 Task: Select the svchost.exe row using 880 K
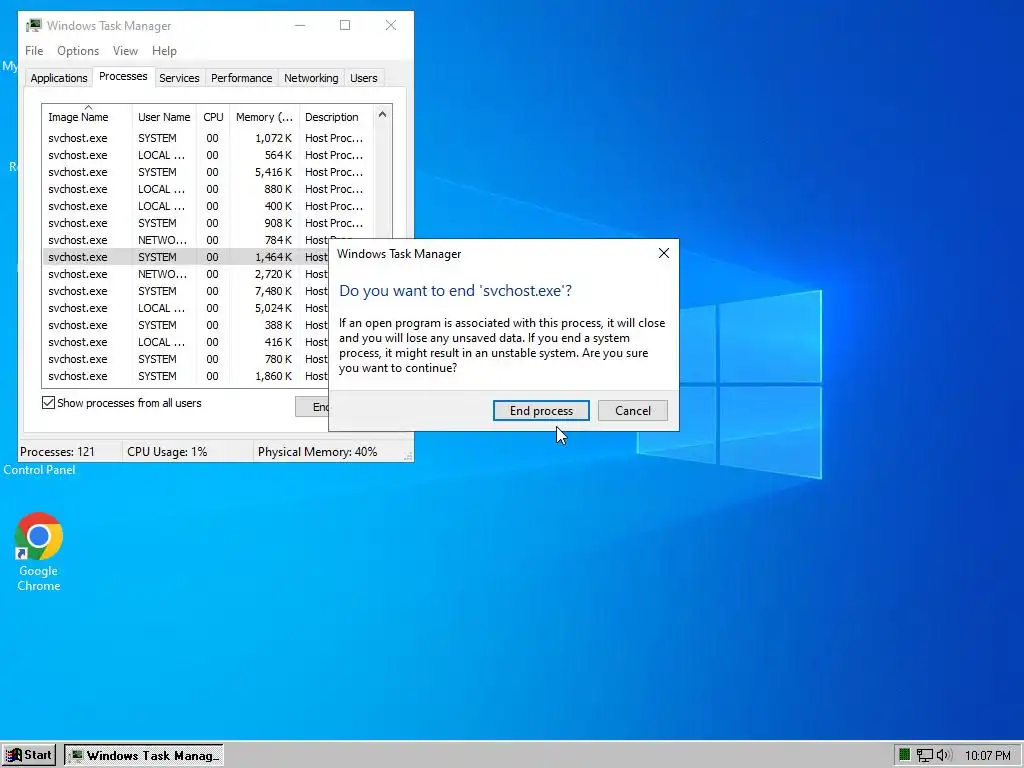tap(209, 189)
